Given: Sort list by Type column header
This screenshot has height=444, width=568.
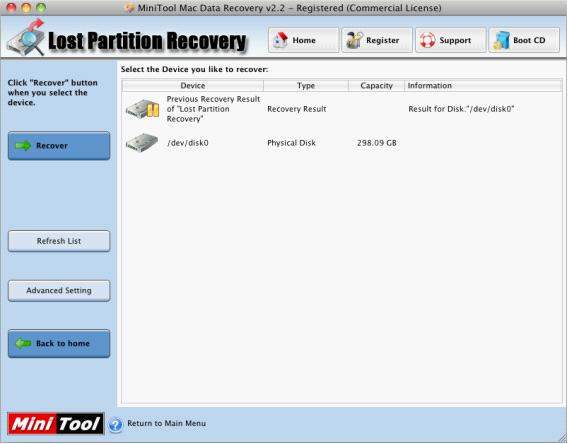Looking at the screenshot, I should 306,85.
